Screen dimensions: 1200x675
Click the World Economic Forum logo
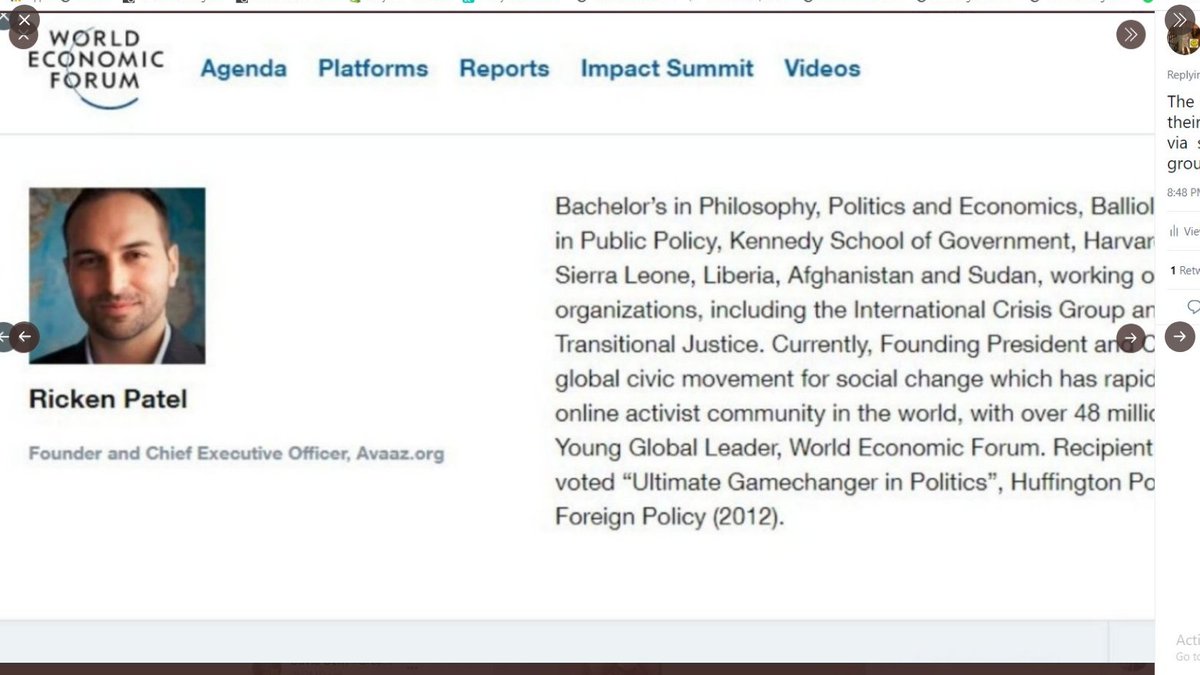96,67
